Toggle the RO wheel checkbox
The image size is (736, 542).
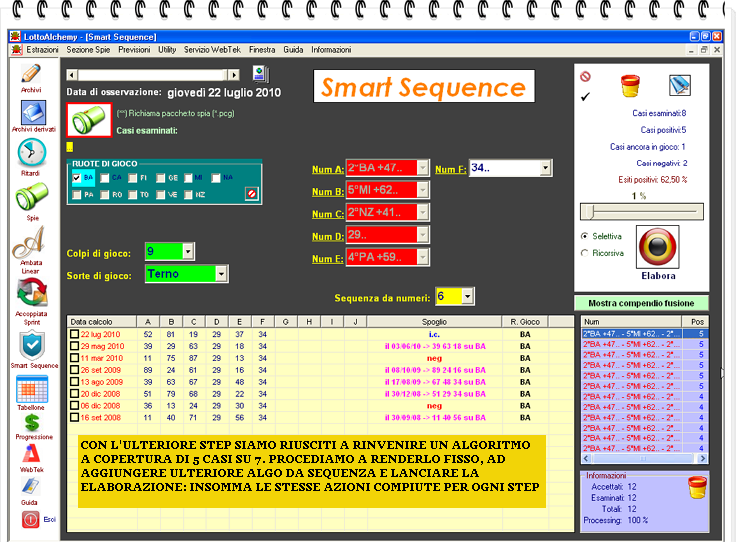tap(104, 194)
